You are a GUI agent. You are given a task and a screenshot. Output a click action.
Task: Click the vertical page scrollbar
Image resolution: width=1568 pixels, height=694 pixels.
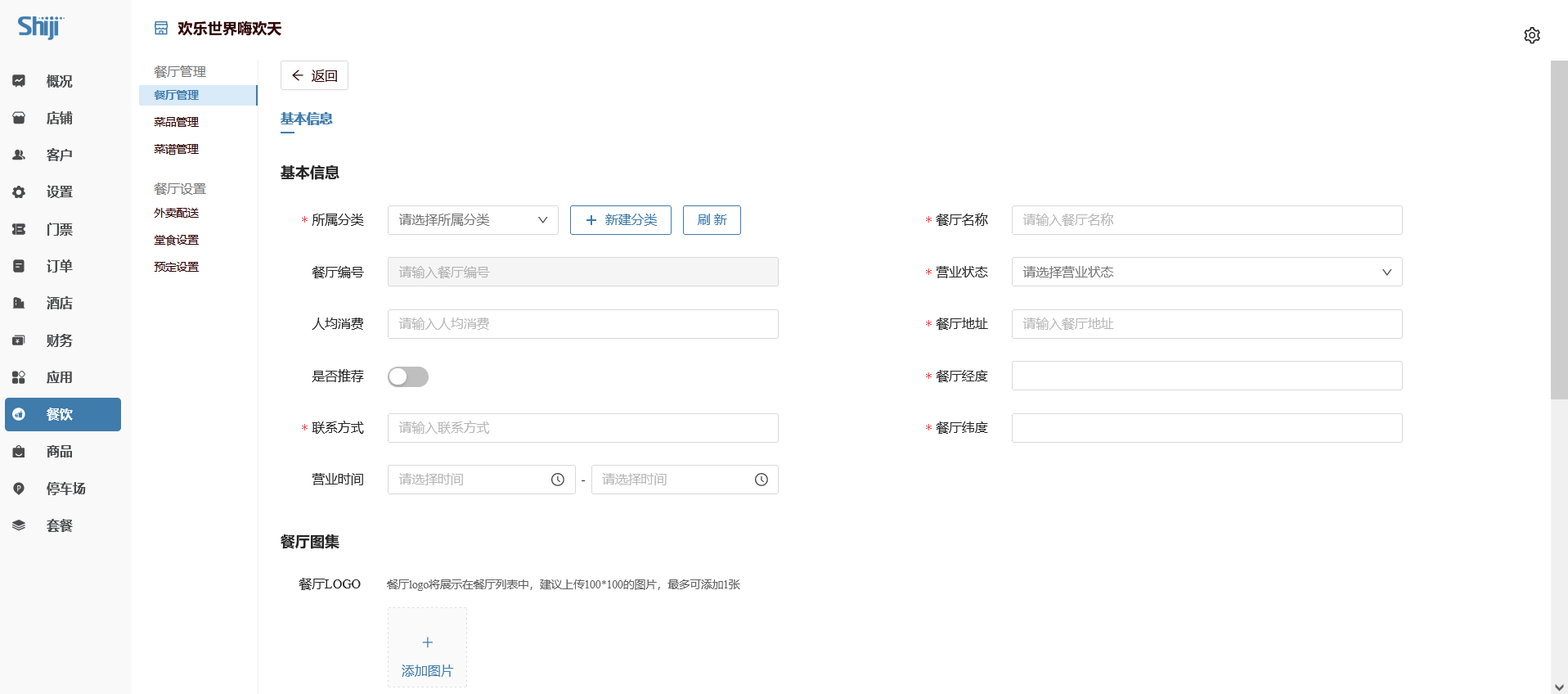pyautogui.click(x=1558, y=229)
